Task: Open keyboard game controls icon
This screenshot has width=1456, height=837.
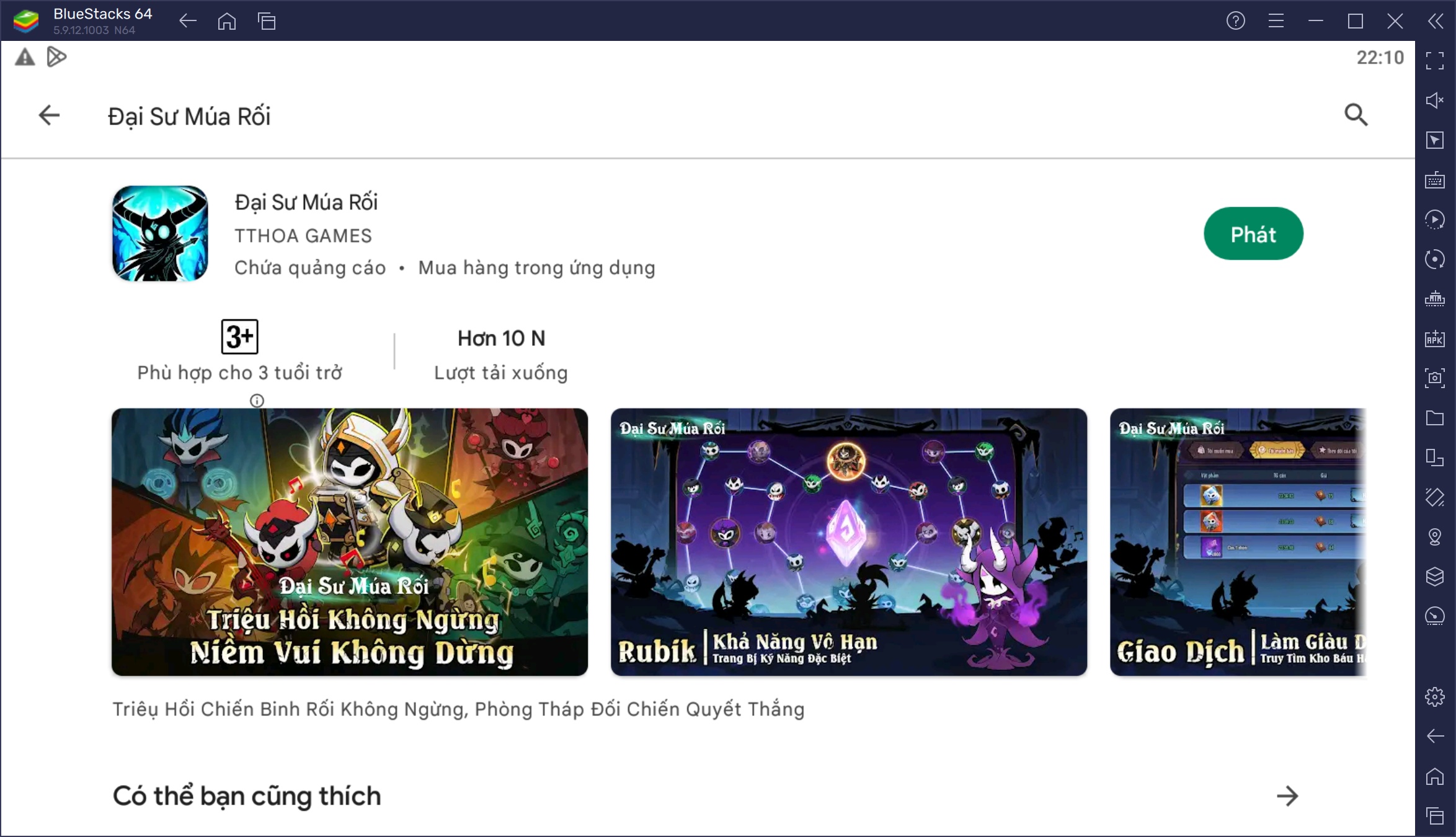Action: point(1434,180)
